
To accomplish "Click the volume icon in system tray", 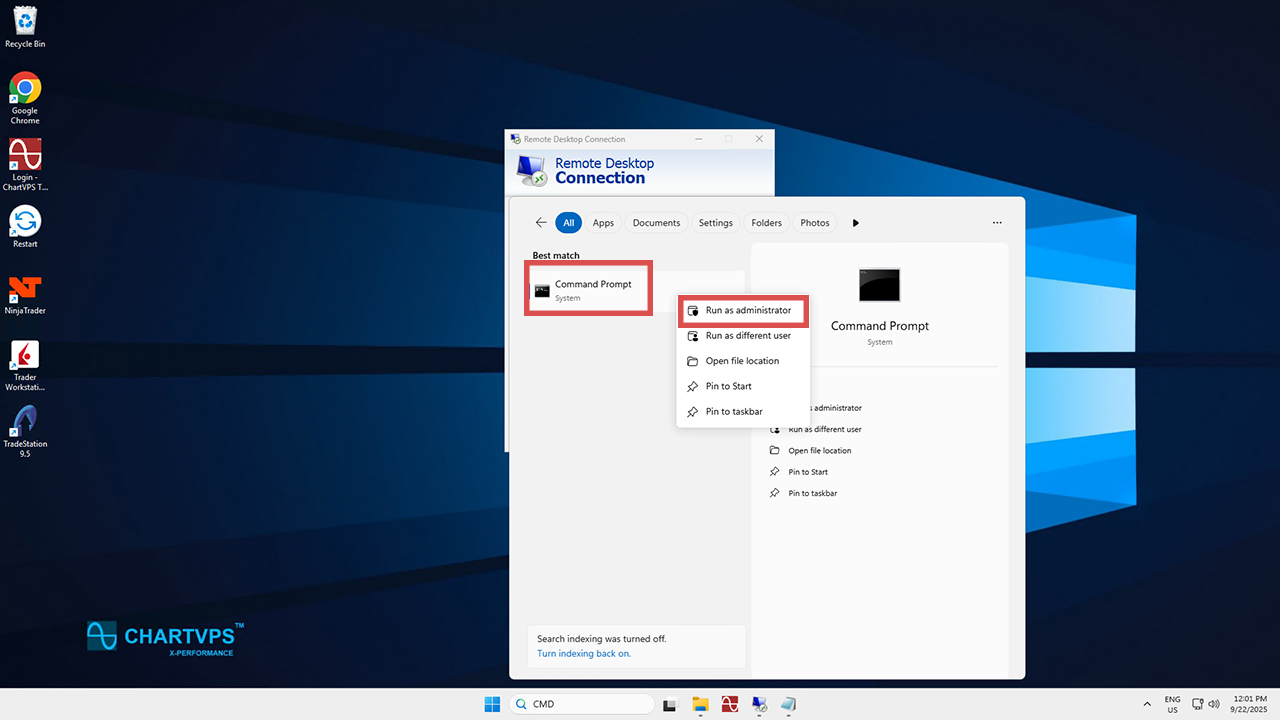I will (x=1214, y=704).
